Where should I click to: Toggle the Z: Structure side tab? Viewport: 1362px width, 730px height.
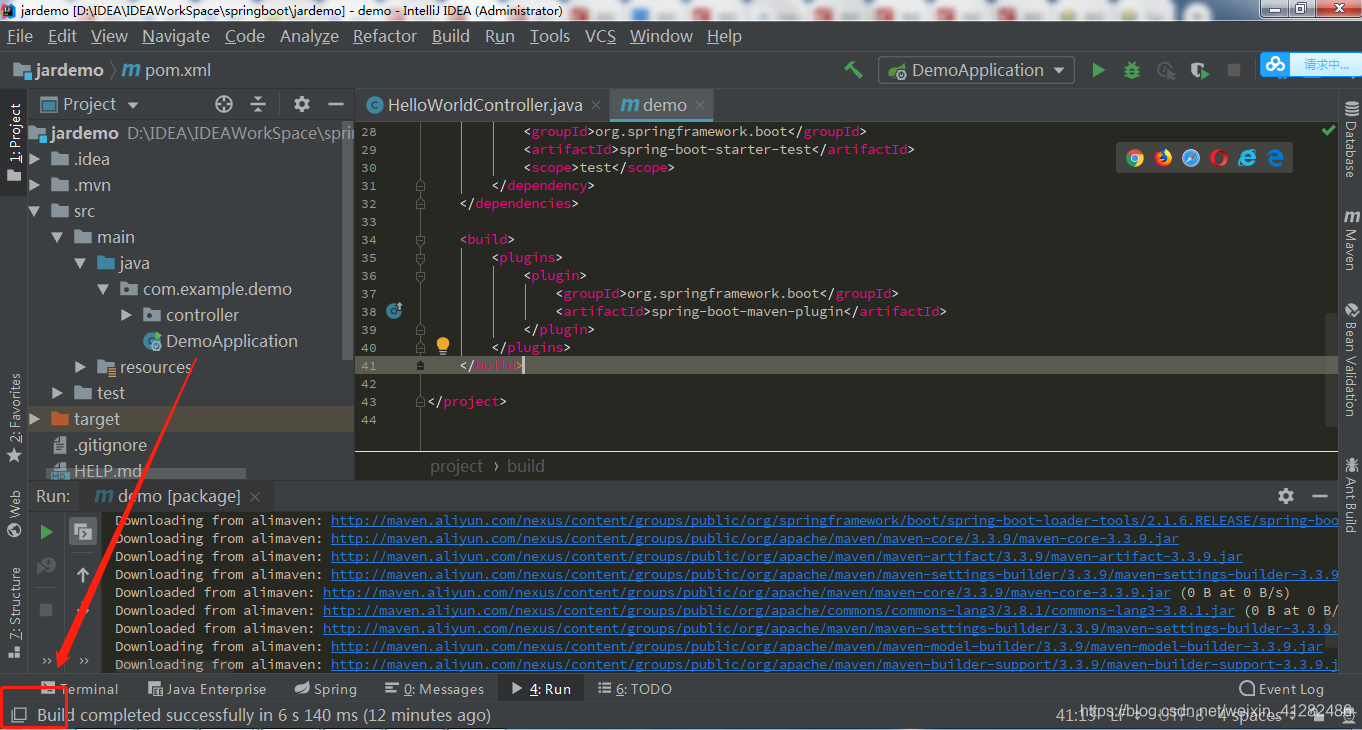[x=14, y=611]
